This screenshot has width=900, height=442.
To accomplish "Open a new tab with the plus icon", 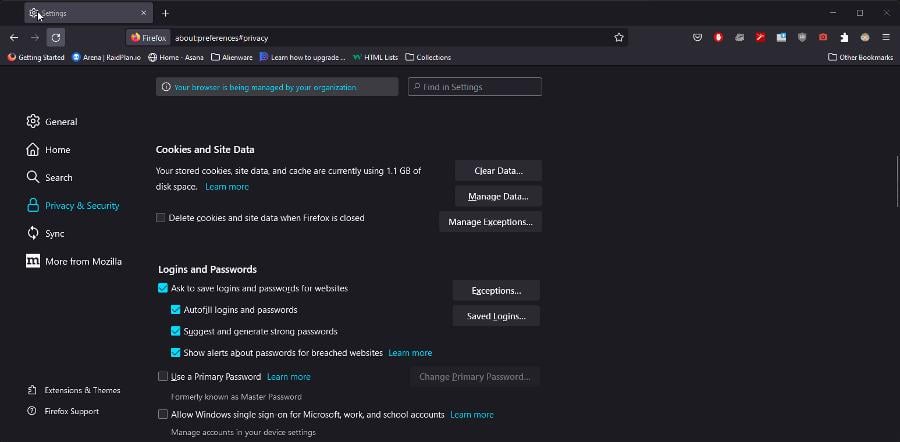I will coord(165,13).
